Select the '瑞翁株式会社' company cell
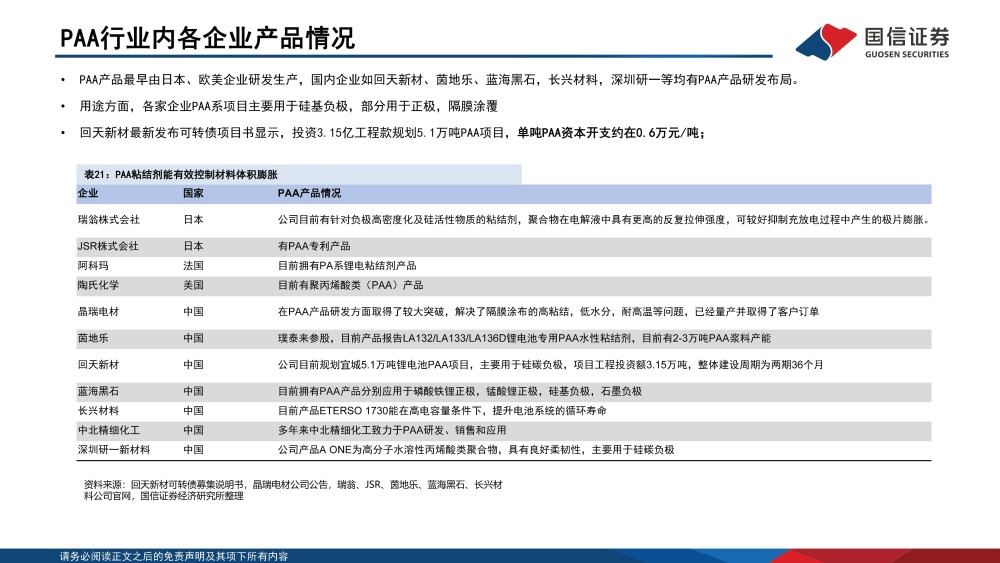1000x563 pixels. pos(108,220)
